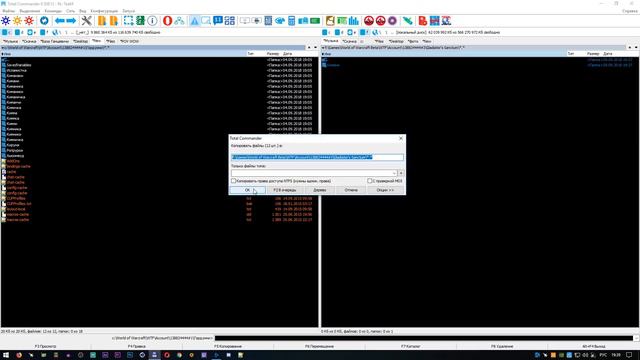Select the SavedVariables folder in left panel
The height and width of the screenshot is (360, 640).
tap(19, 65)
